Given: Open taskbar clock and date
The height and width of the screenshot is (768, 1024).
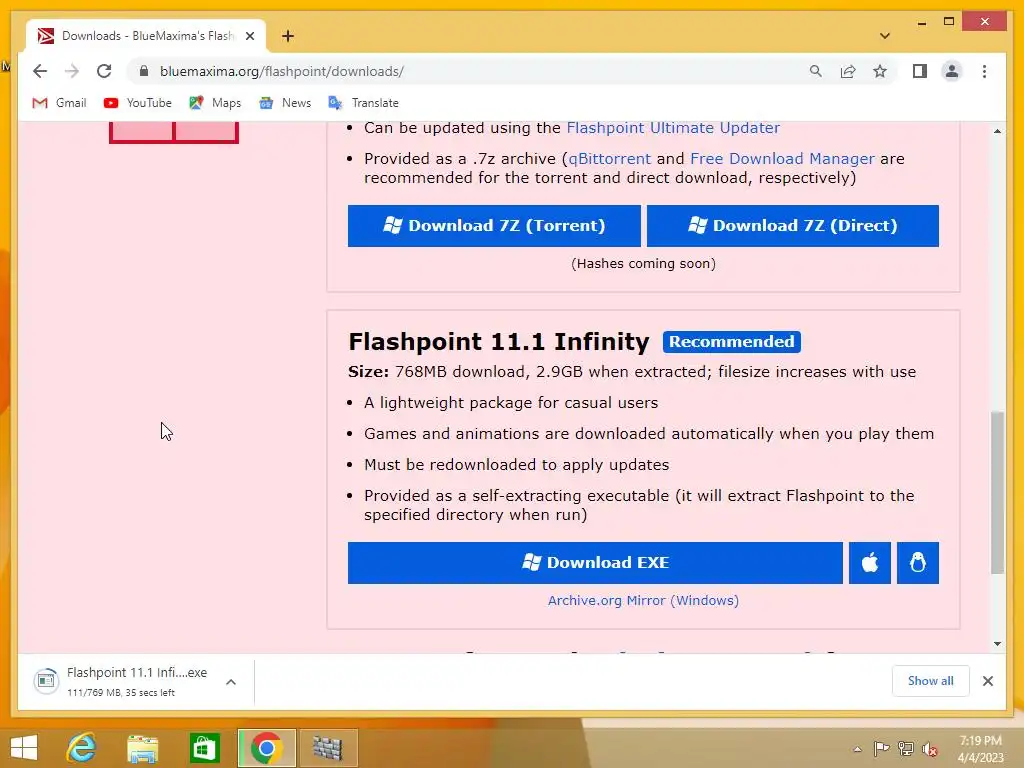Looking at the screenshot, I should (980, 749).
